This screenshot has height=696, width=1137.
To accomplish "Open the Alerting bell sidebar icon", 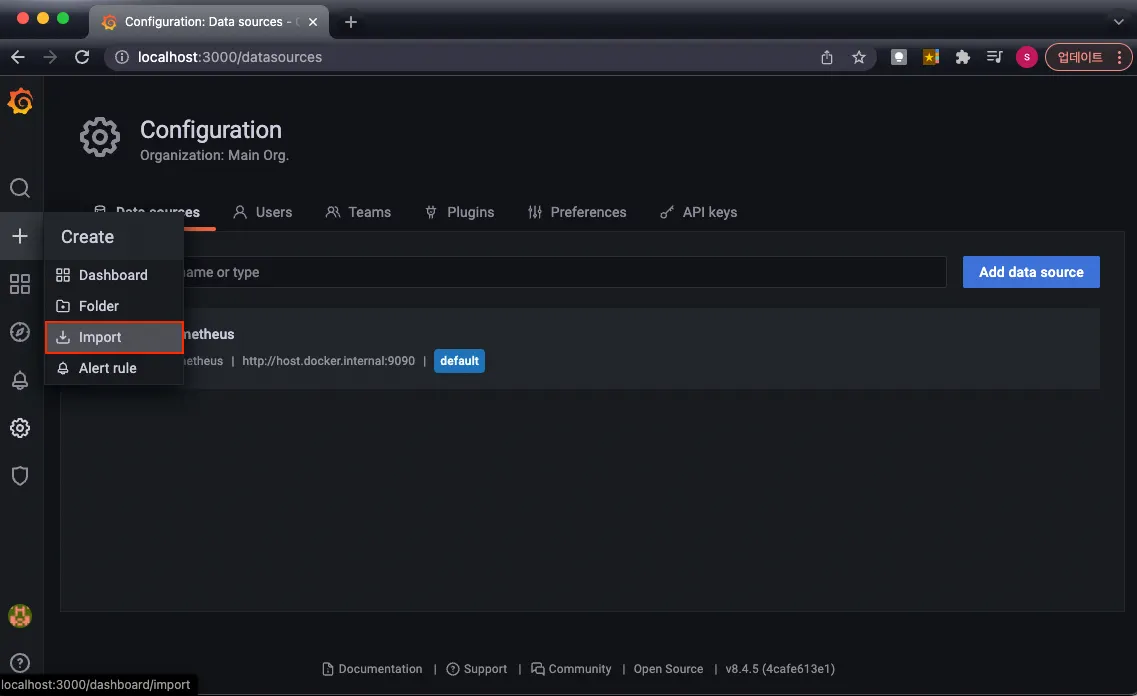I will (20, 380).
